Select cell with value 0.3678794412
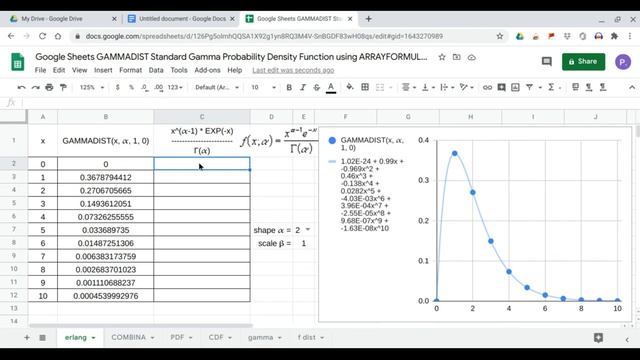The height and width of the screenshot is (360, 640). (106, 178)
